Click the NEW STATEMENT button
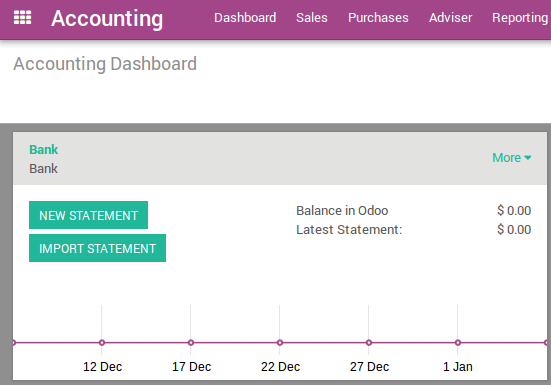Image resolution: width=551 pixels, height=385 pixels. tap(89, 215)
